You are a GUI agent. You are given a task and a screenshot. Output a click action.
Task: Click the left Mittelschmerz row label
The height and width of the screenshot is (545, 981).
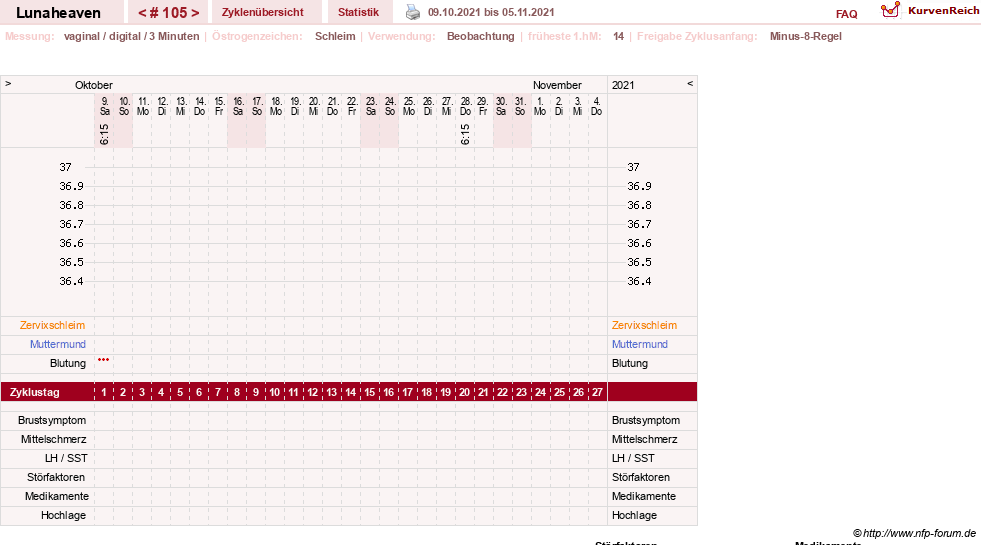[54, 439]
